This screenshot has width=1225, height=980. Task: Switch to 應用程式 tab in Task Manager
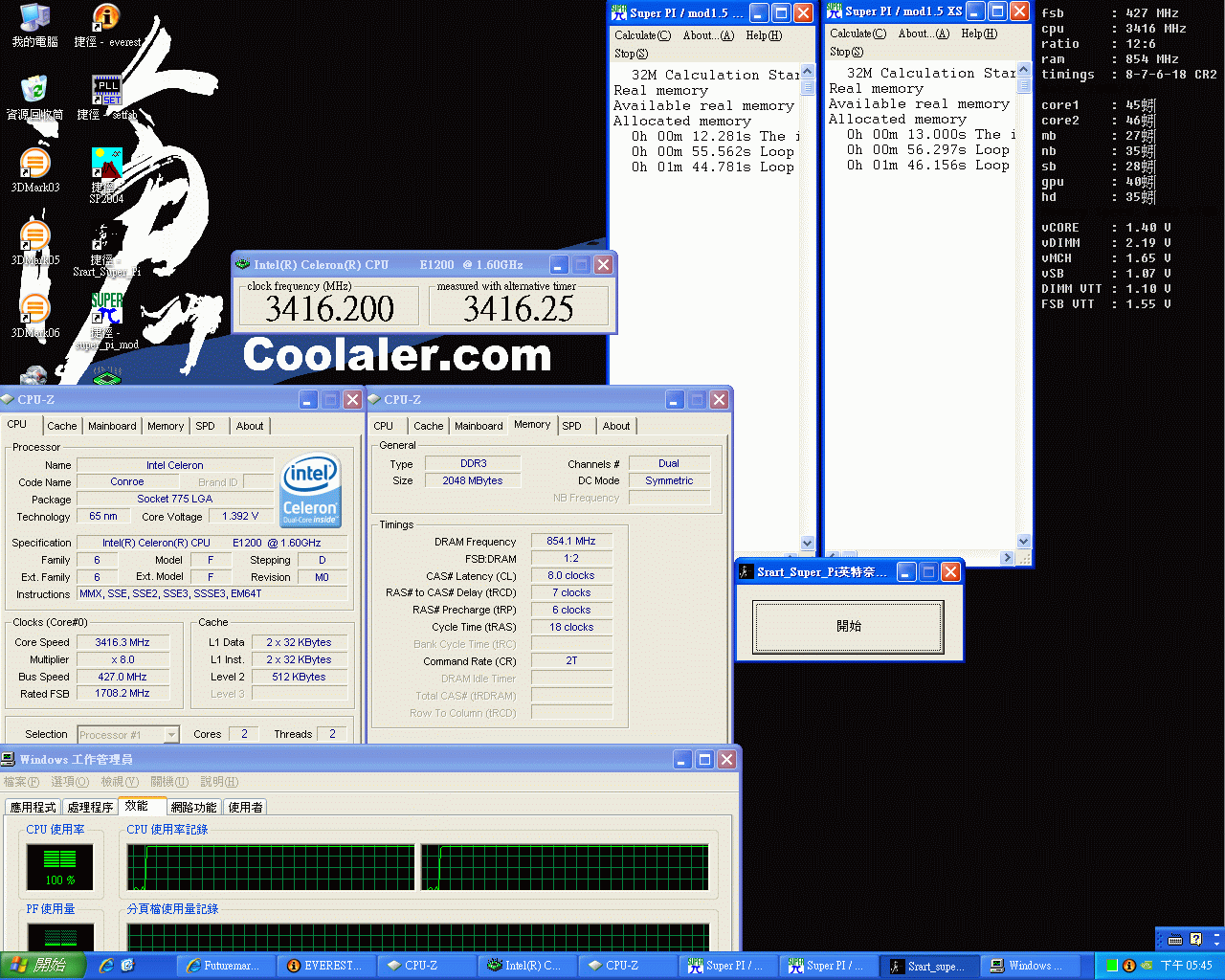pyautogui.click(x=33, y=807)
